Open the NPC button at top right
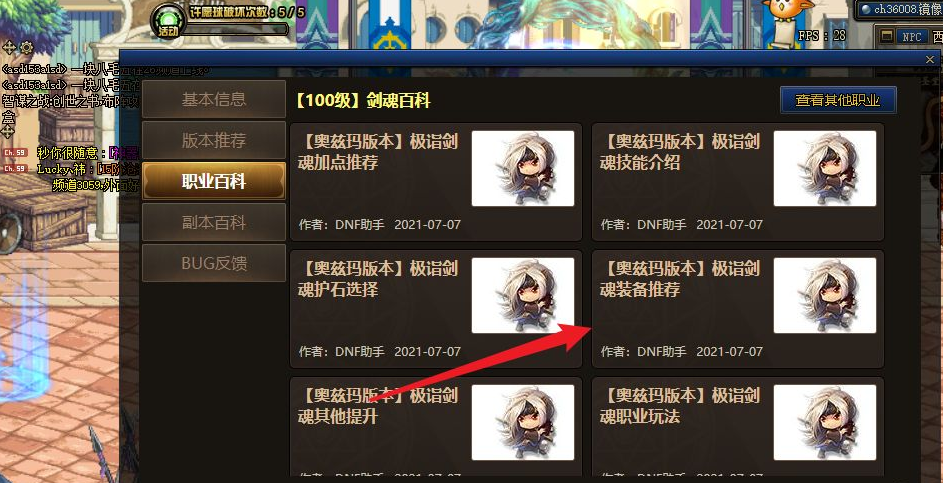The image size is (943, 483). pyautogui.click(x=912, y=37)
